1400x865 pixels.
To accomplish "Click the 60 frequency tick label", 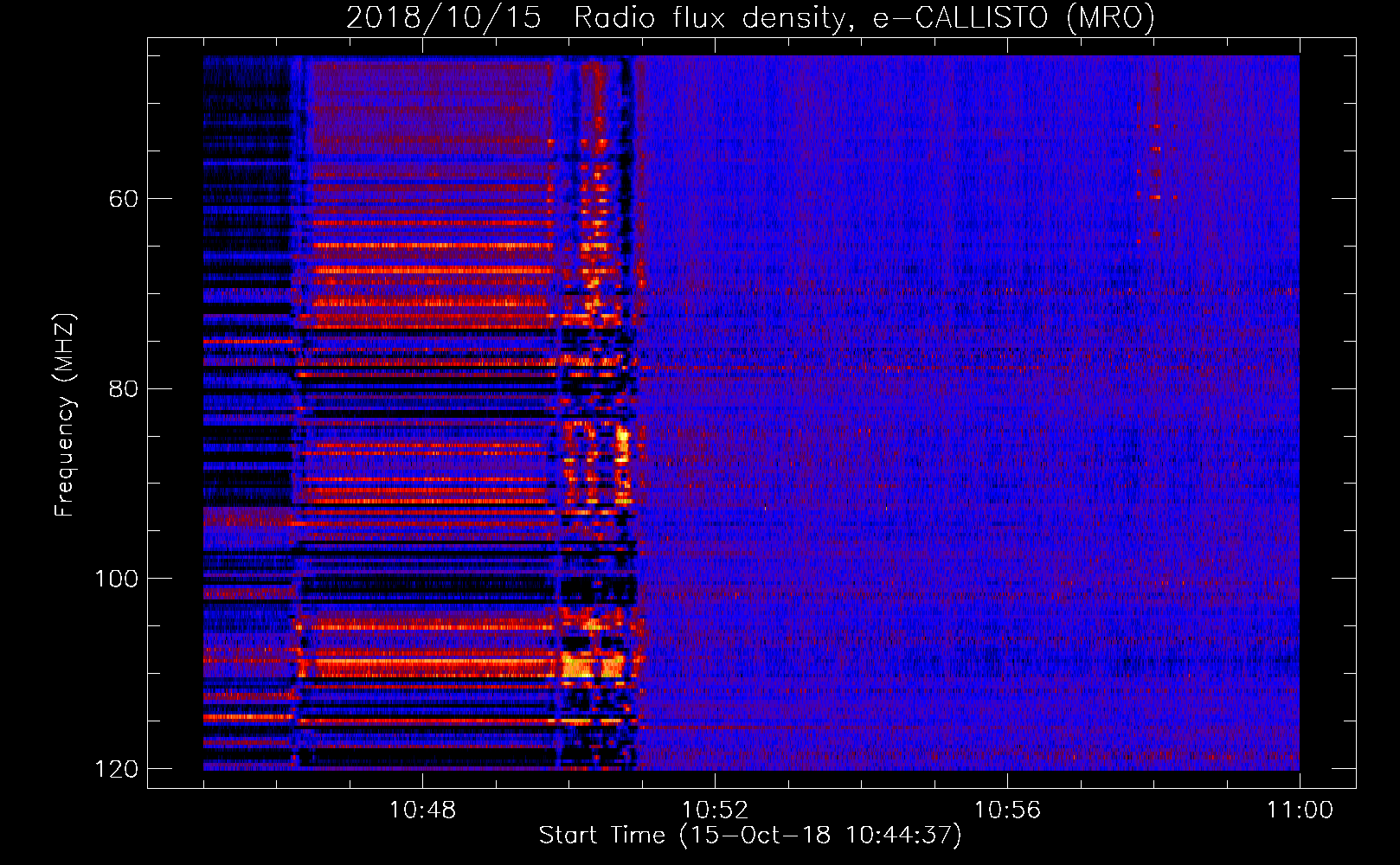I will pyautogui.click(x=124, y=199).
